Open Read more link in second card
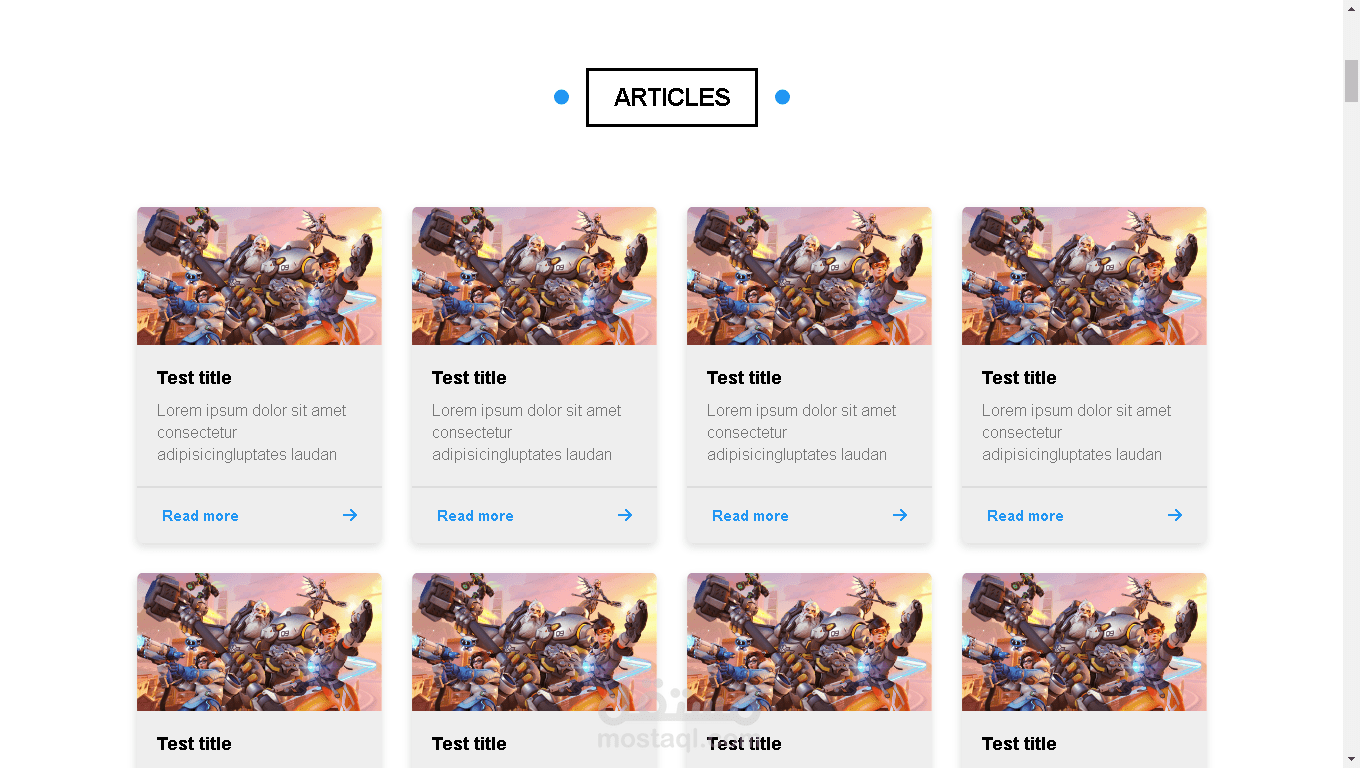Viewport: 1360px width, 768px height. click(475, 516)
